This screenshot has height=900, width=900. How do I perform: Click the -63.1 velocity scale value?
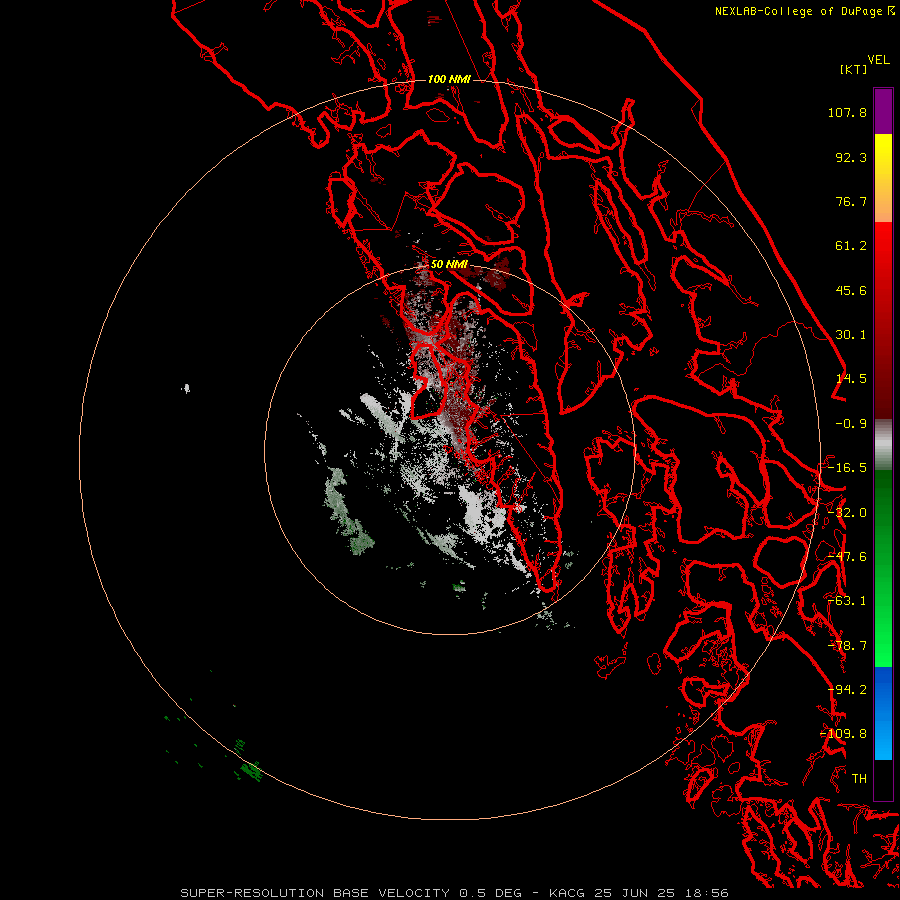(x=847, y=601)
